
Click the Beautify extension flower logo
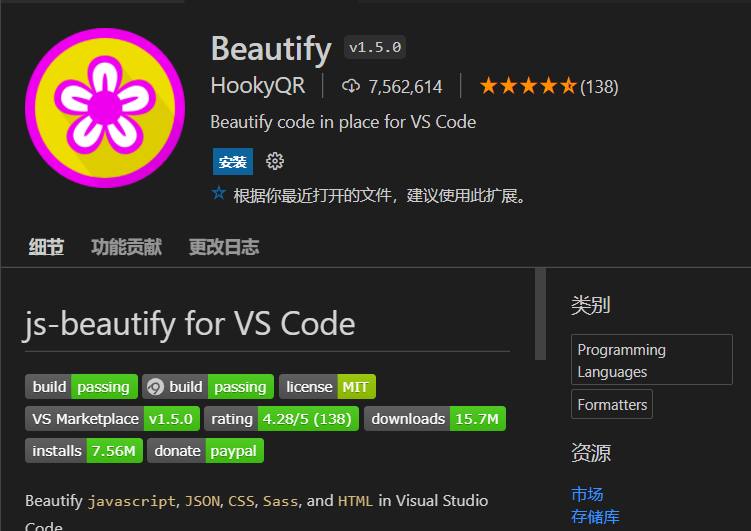tap(105, 108)
